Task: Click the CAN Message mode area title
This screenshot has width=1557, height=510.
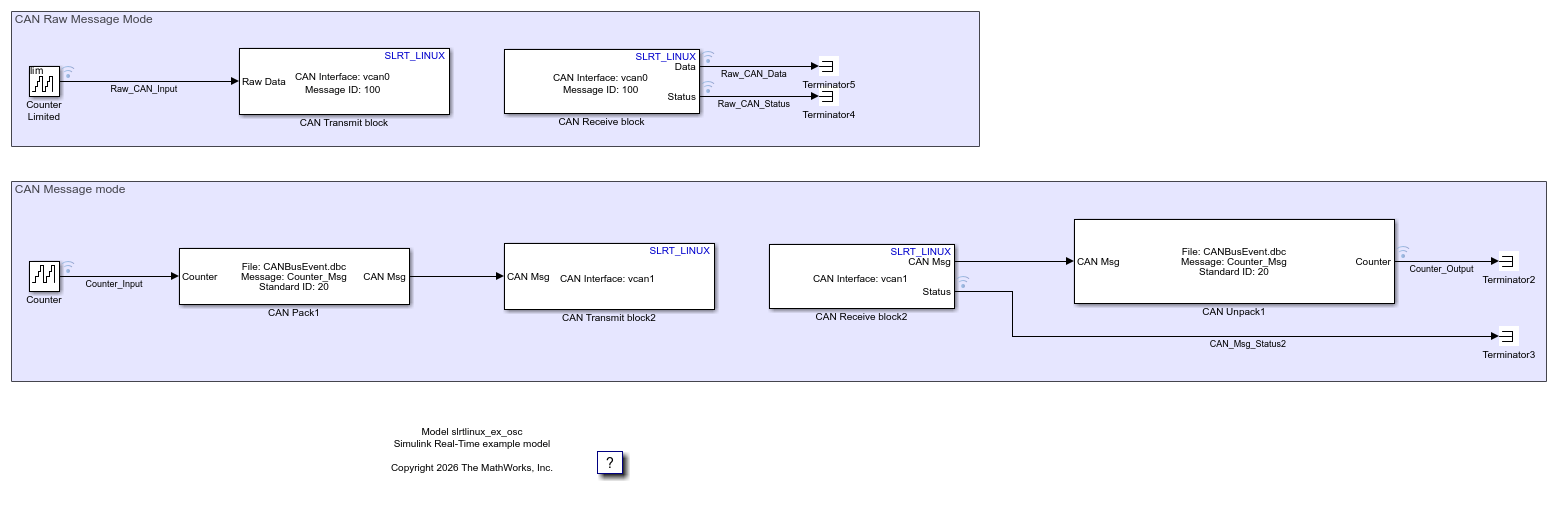Action: [70, 189]
